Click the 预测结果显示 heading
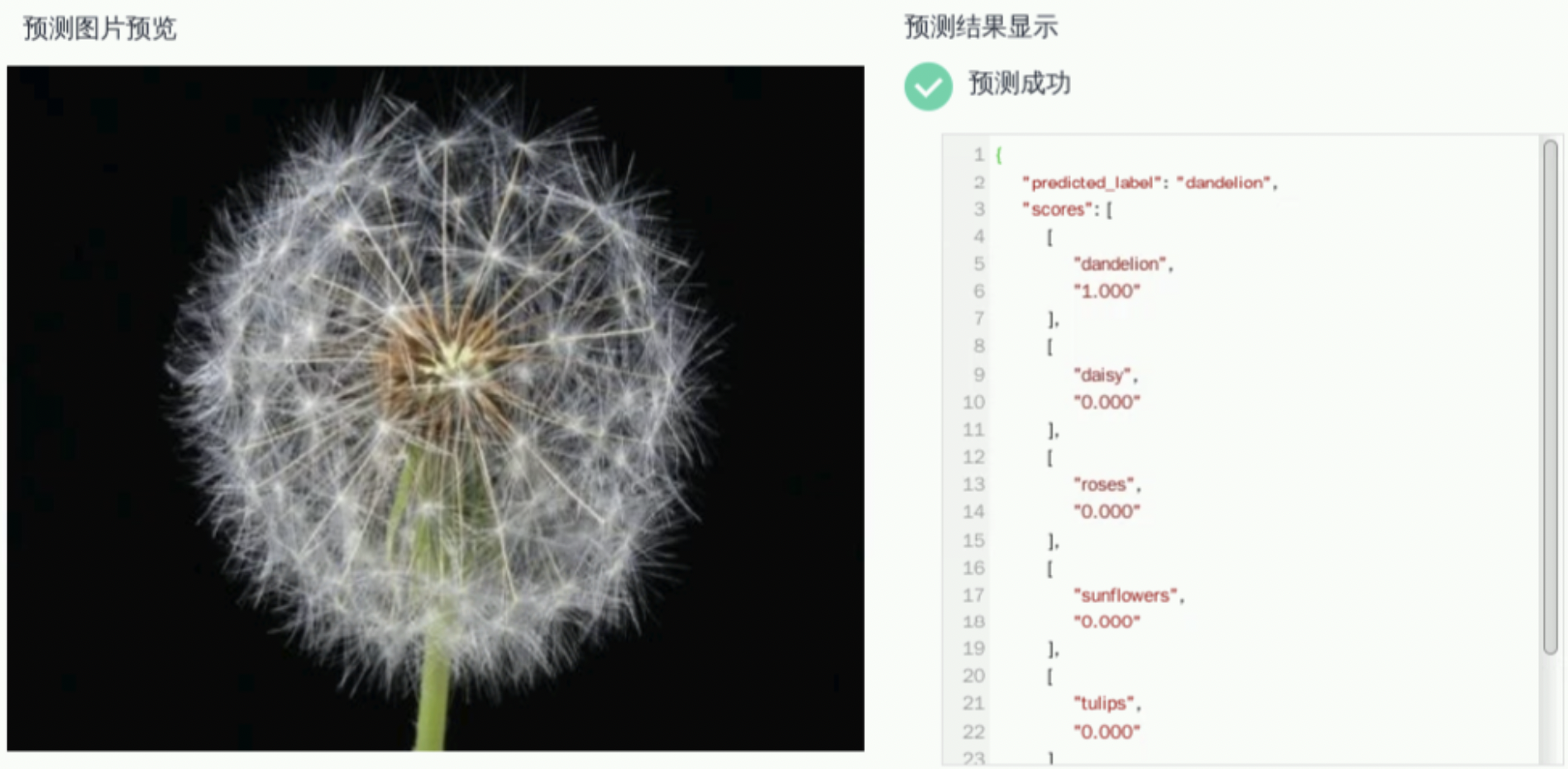Screen dimensions: 1568x769 pos(981,26)
